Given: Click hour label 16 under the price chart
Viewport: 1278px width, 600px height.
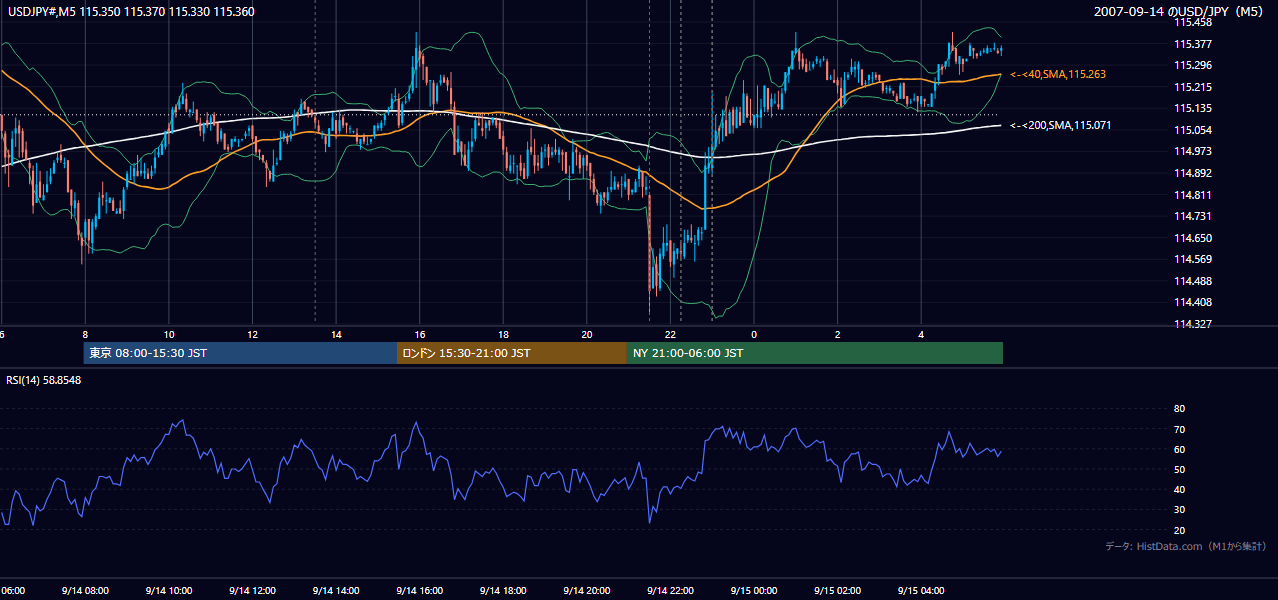Looking at the screenshot, I should pos(420,334).
